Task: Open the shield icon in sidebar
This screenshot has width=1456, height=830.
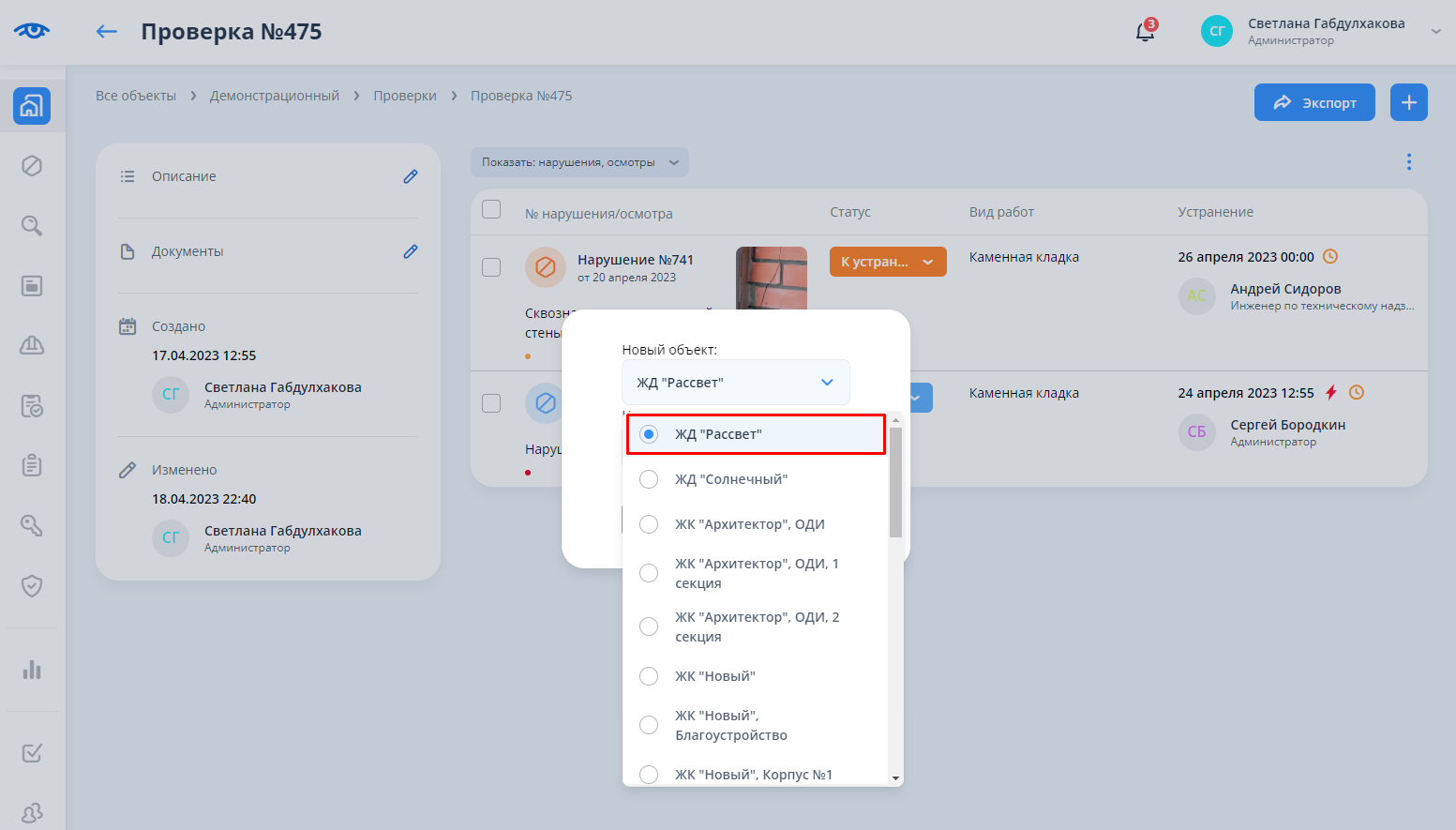Action: [x=32, y=586]
